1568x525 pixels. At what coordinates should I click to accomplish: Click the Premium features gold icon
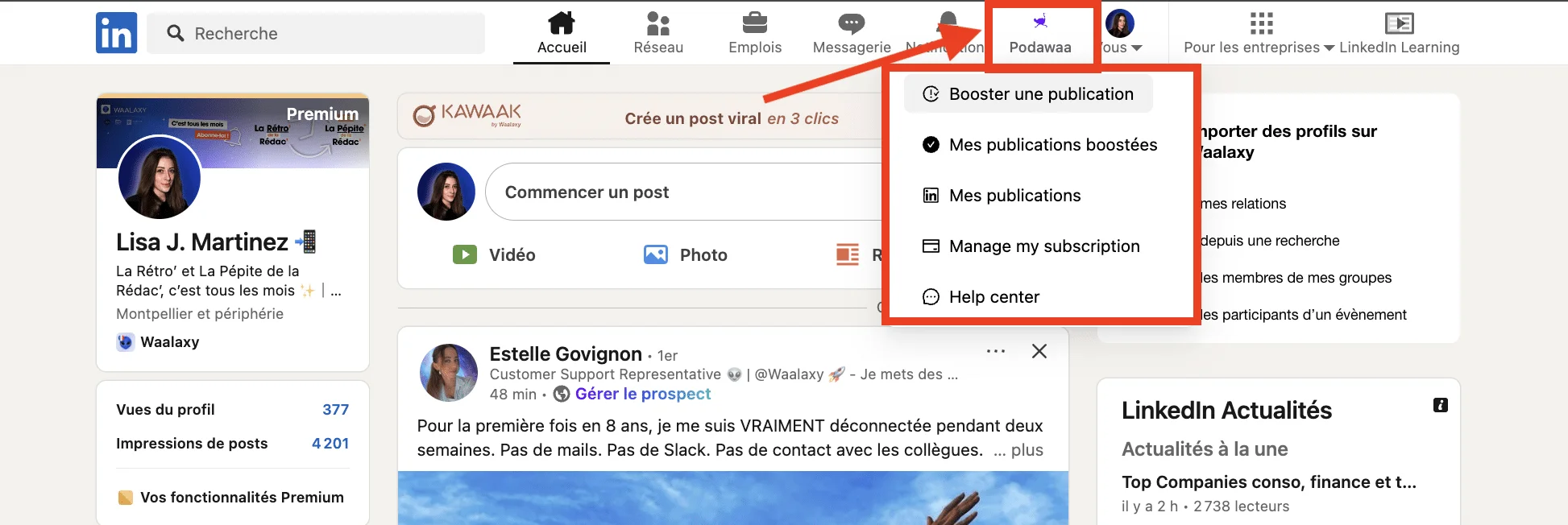pyautogui.click(x=125, y=498)
